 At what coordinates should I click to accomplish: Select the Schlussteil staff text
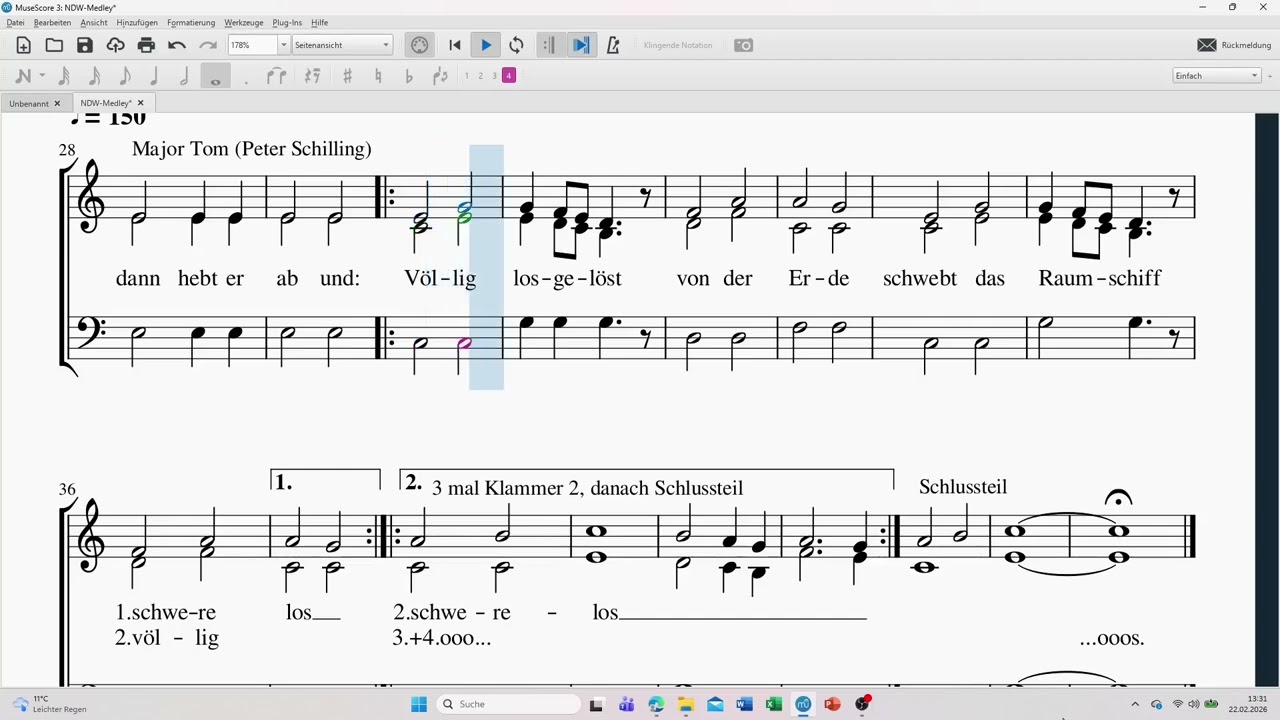(x=963, y=487)
